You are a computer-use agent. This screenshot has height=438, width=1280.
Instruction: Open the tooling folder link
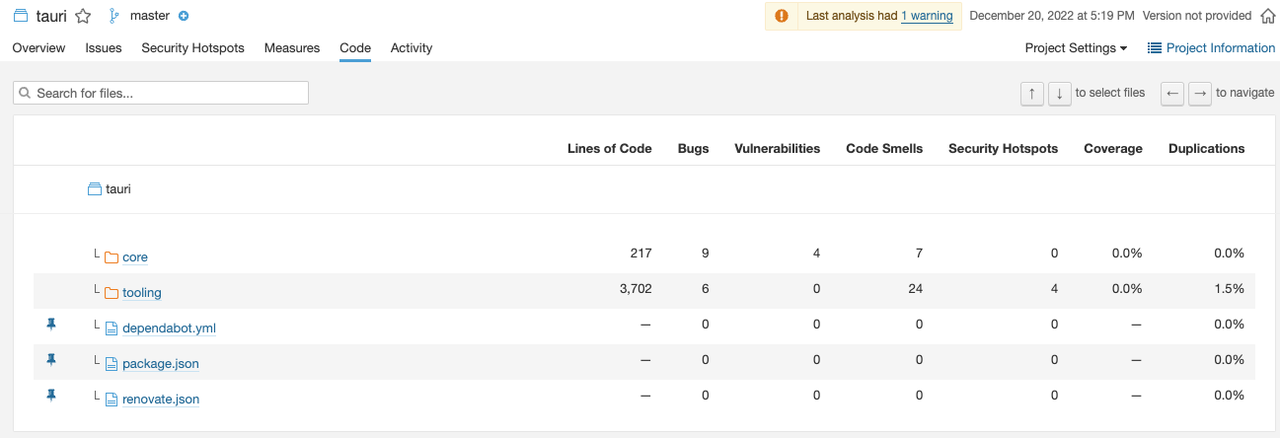(141, 293)
